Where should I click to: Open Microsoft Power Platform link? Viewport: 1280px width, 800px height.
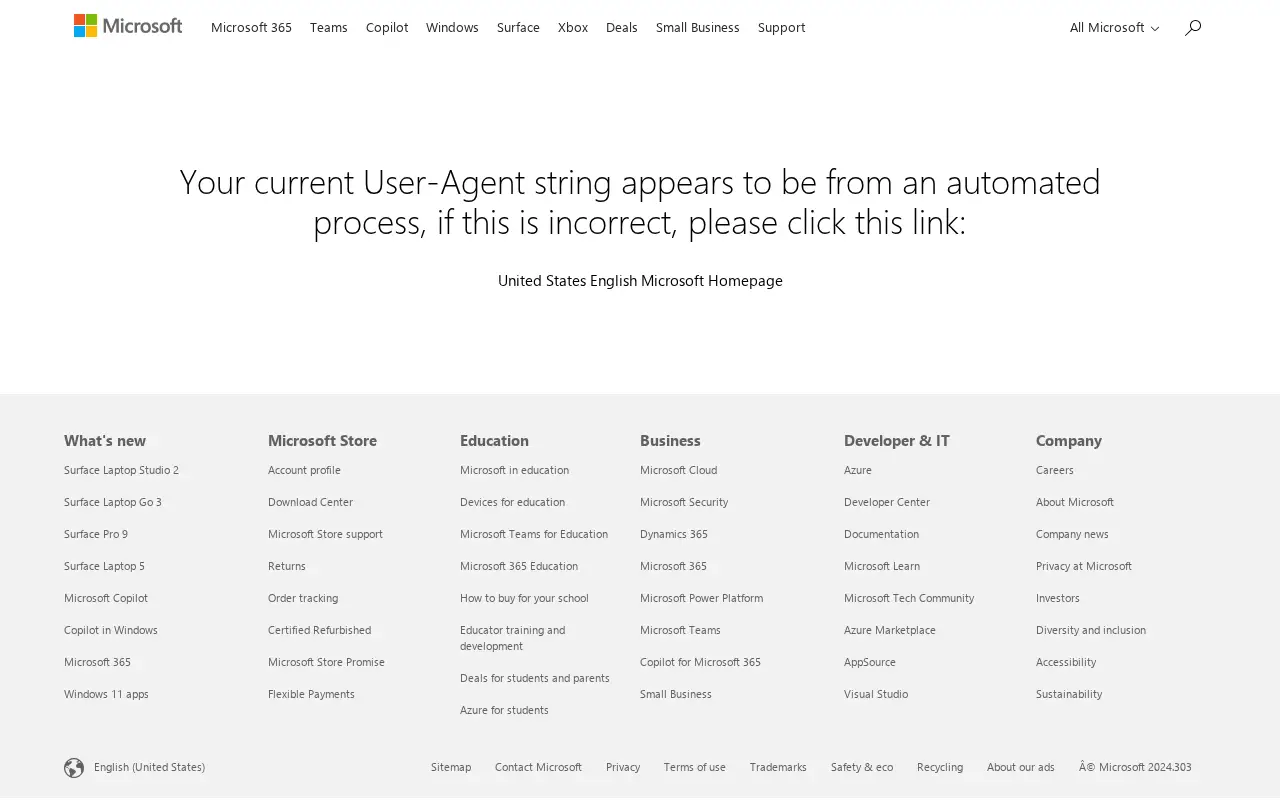pos(701,598)
